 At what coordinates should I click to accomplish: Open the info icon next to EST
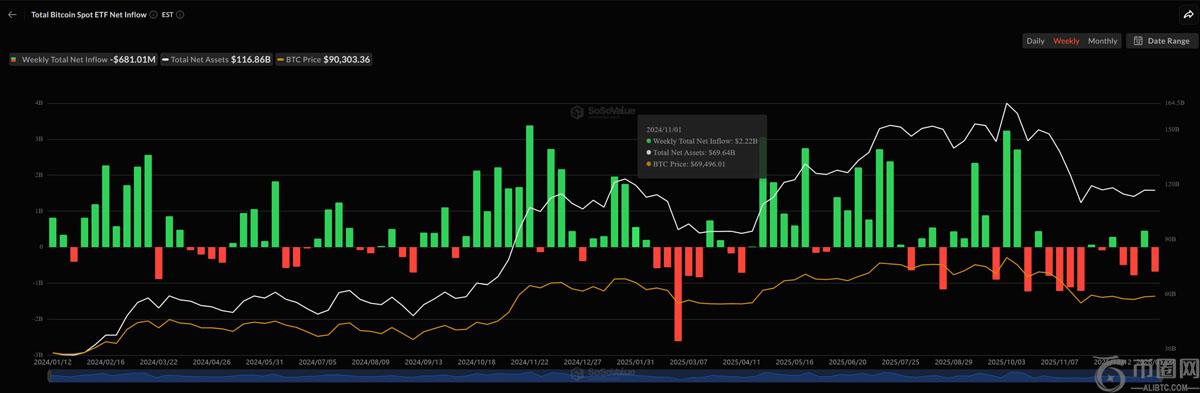[x=179, y=15]
